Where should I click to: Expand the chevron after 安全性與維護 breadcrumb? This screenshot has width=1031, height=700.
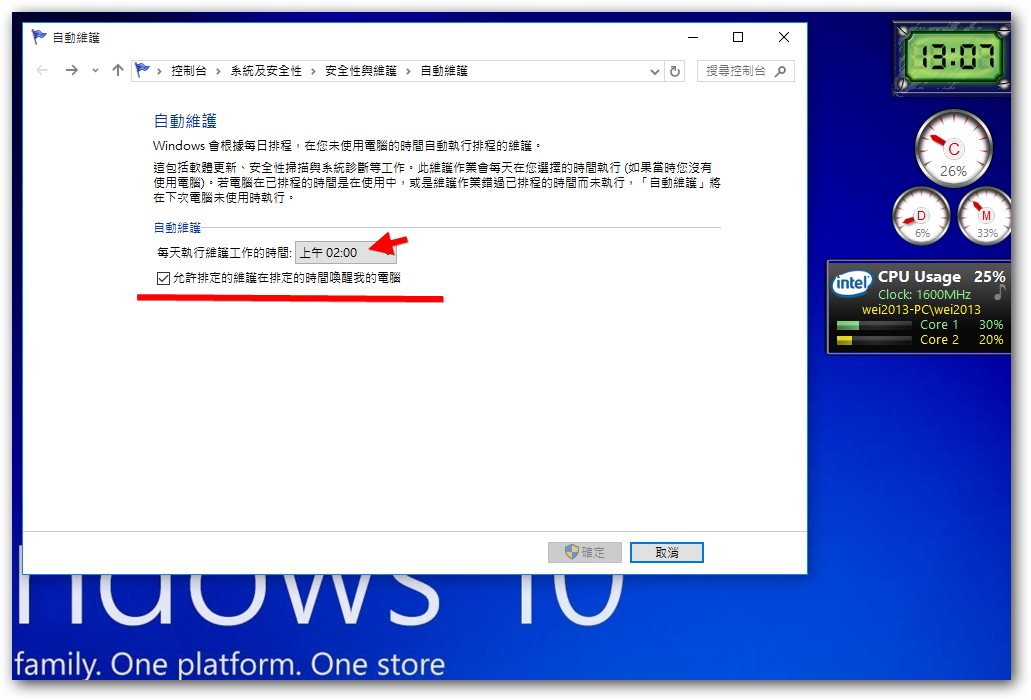408,71
